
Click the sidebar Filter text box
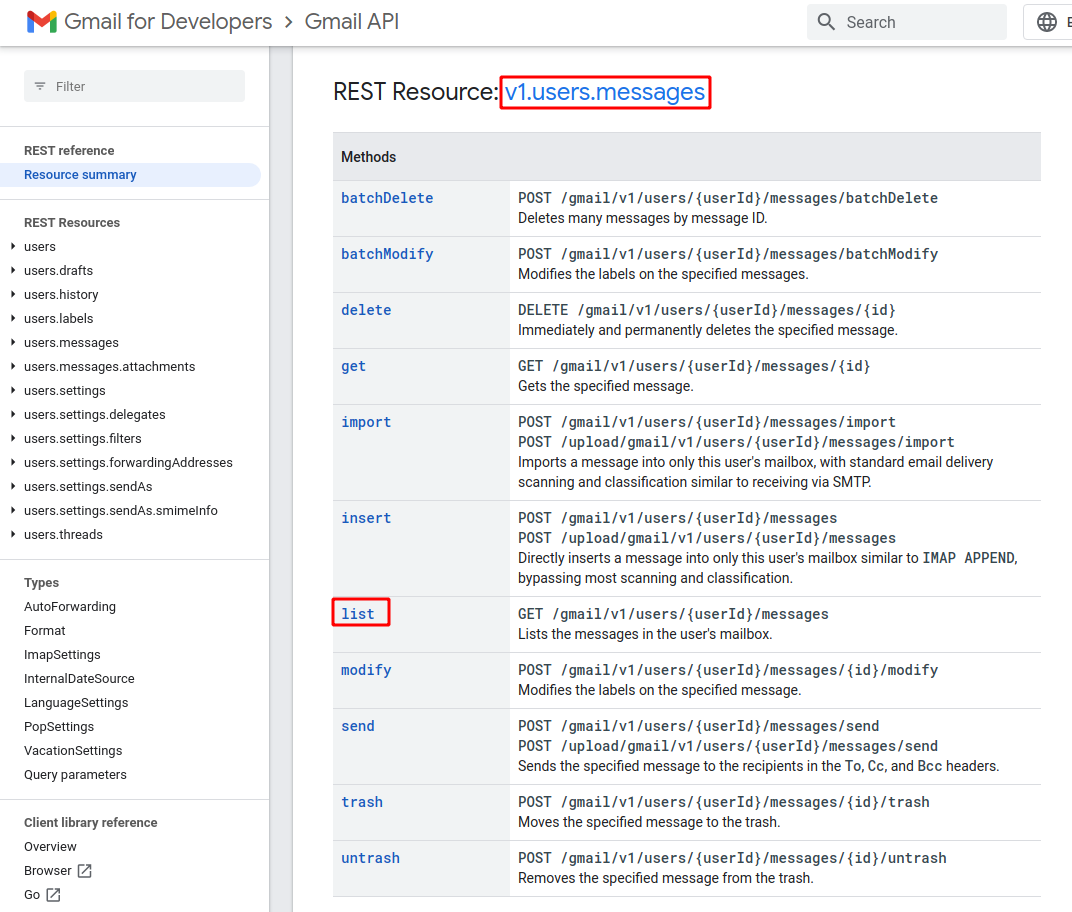[134, 86]
